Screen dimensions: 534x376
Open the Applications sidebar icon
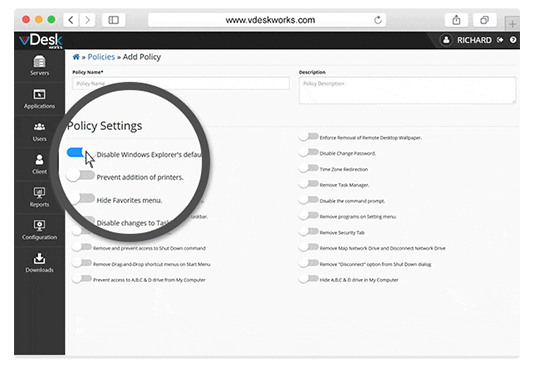pyautogui.click(x=39, y=99)
